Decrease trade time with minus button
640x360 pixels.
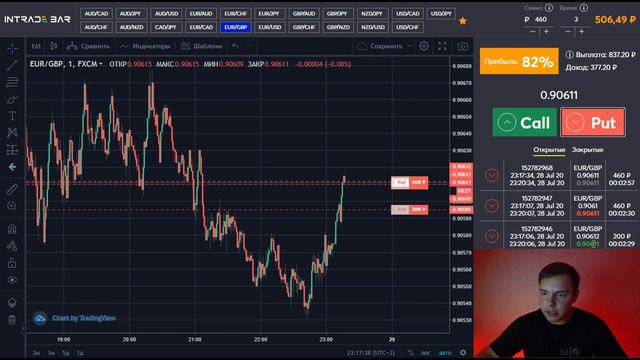click(568, 31)
